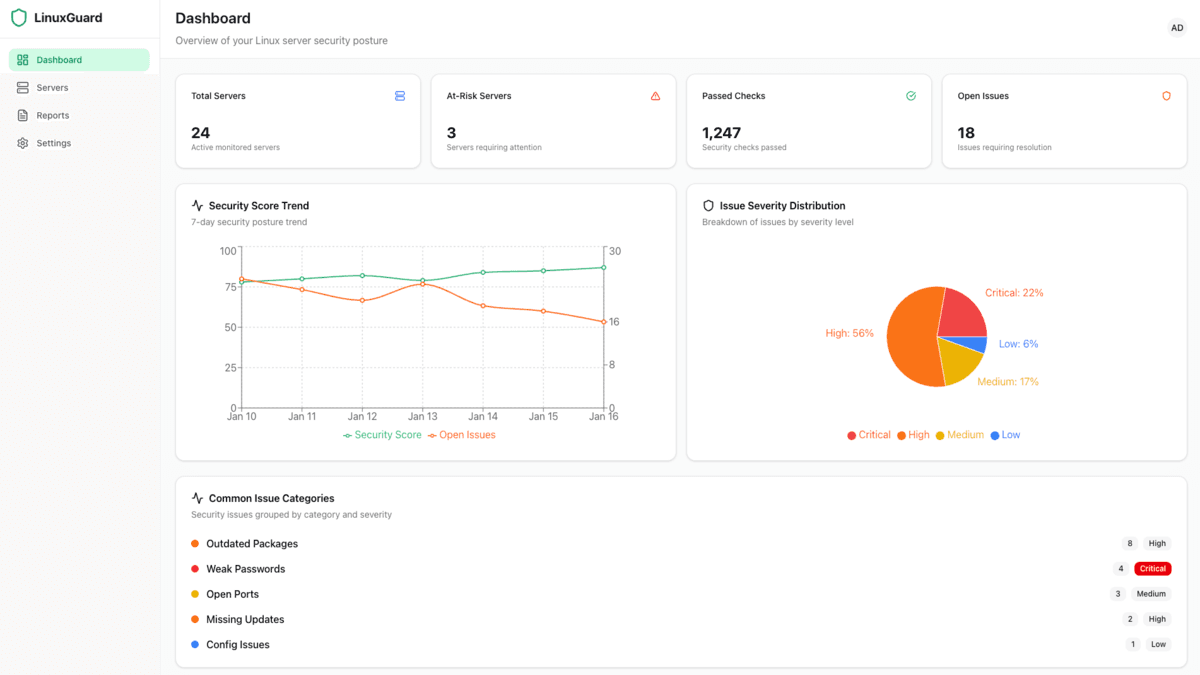This screenshot has height=675, width=1200.
Task: Select the Dashboard grid icon in the sidebar
Action: [22, 60]
